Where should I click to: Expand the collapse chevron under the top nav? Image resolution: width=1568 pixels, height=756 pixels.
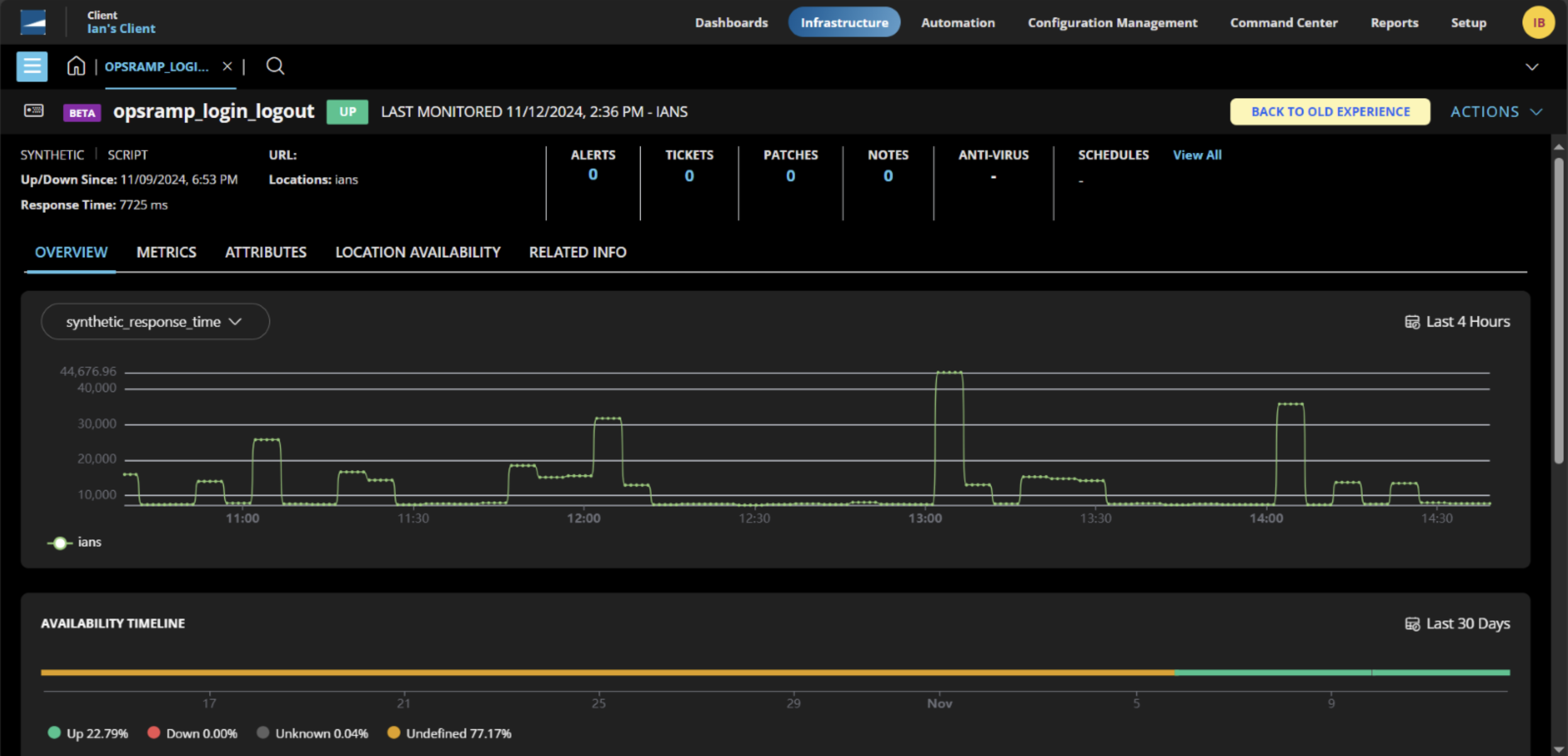pos(1531,67)
